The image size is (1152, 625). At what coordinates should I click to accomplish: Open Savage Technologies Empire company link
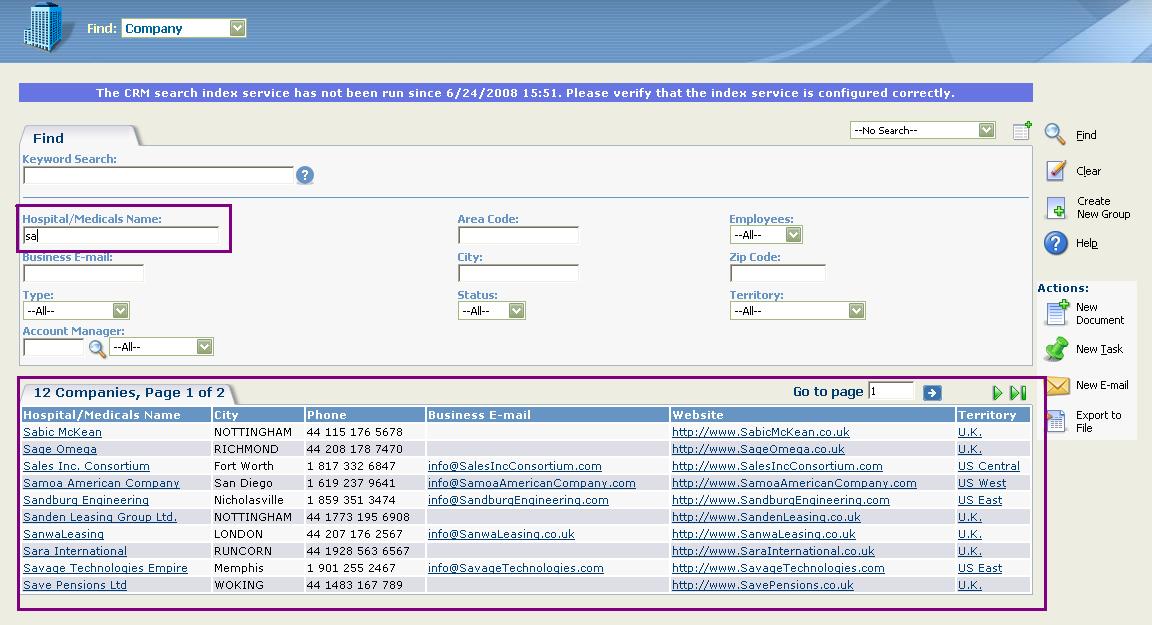[105, 568]
